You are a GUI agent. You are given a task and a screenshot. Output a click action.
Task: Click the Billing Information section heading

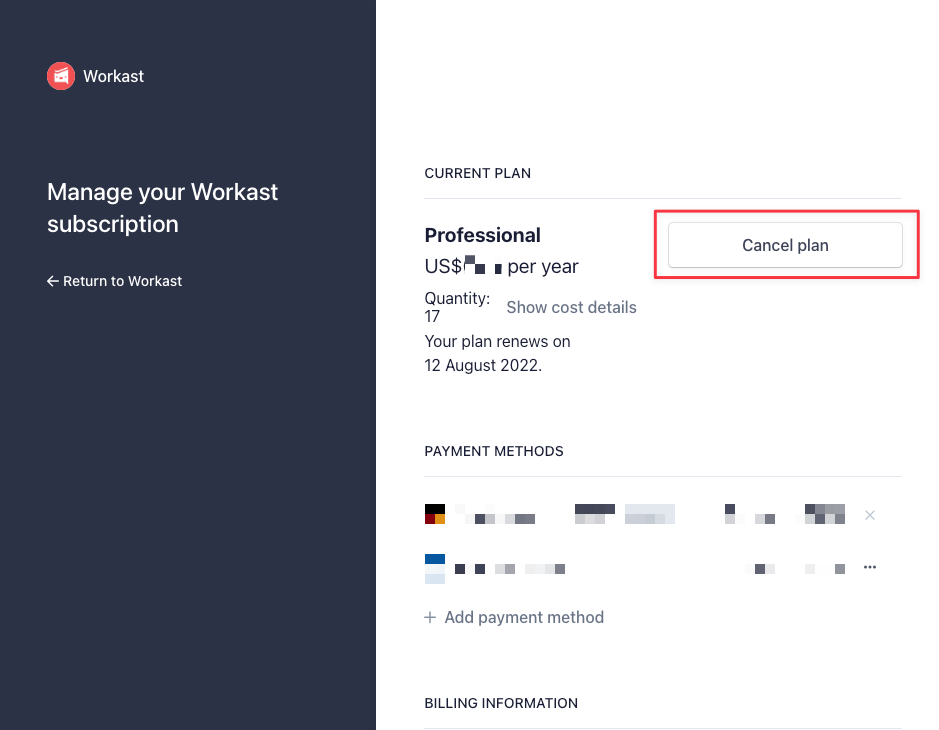coord(501,703)
